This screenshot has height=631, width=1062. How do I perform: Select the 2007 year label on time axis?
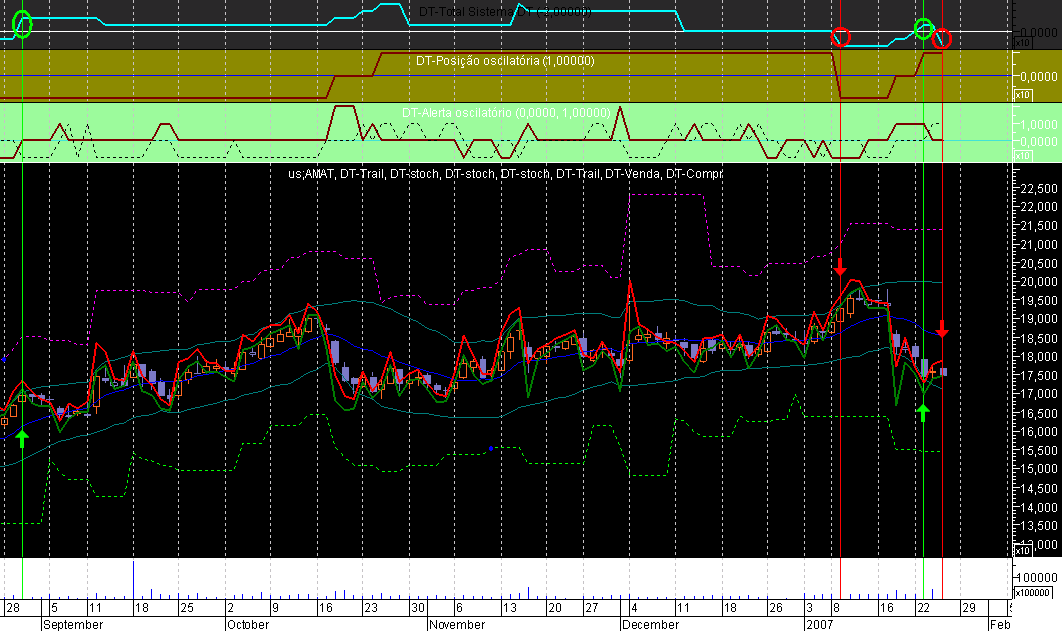coord(820,624)
